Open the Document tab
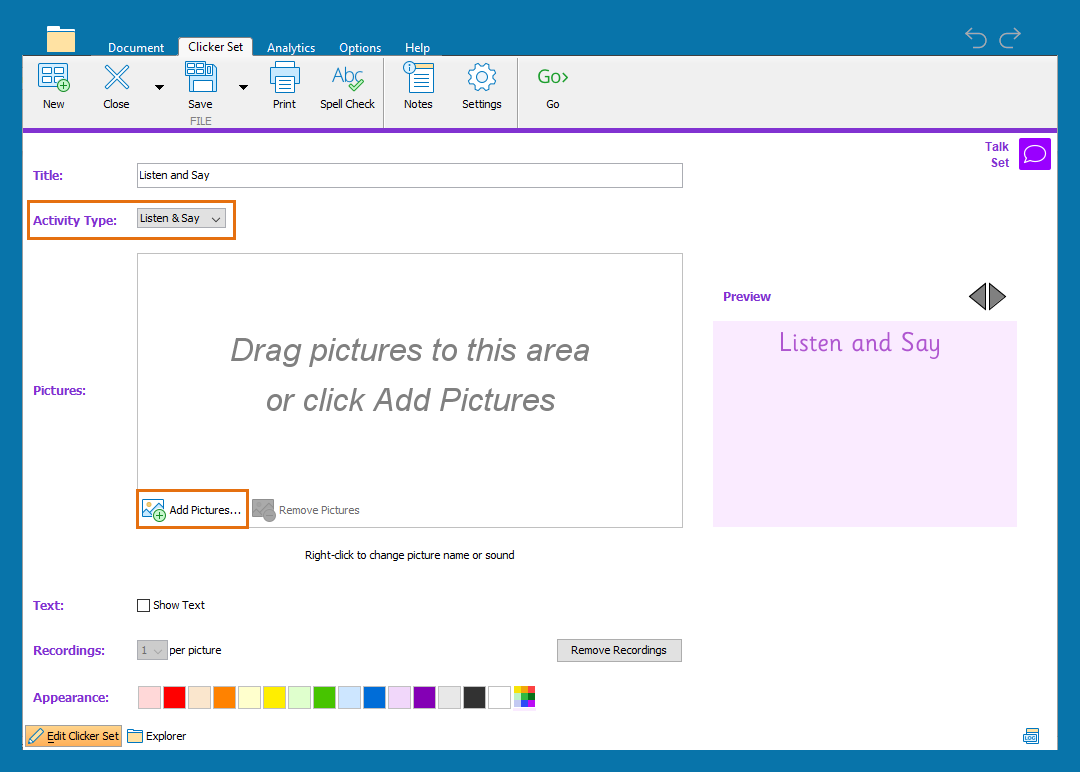The image size is (1080, 772). click(x=136, y=48)
